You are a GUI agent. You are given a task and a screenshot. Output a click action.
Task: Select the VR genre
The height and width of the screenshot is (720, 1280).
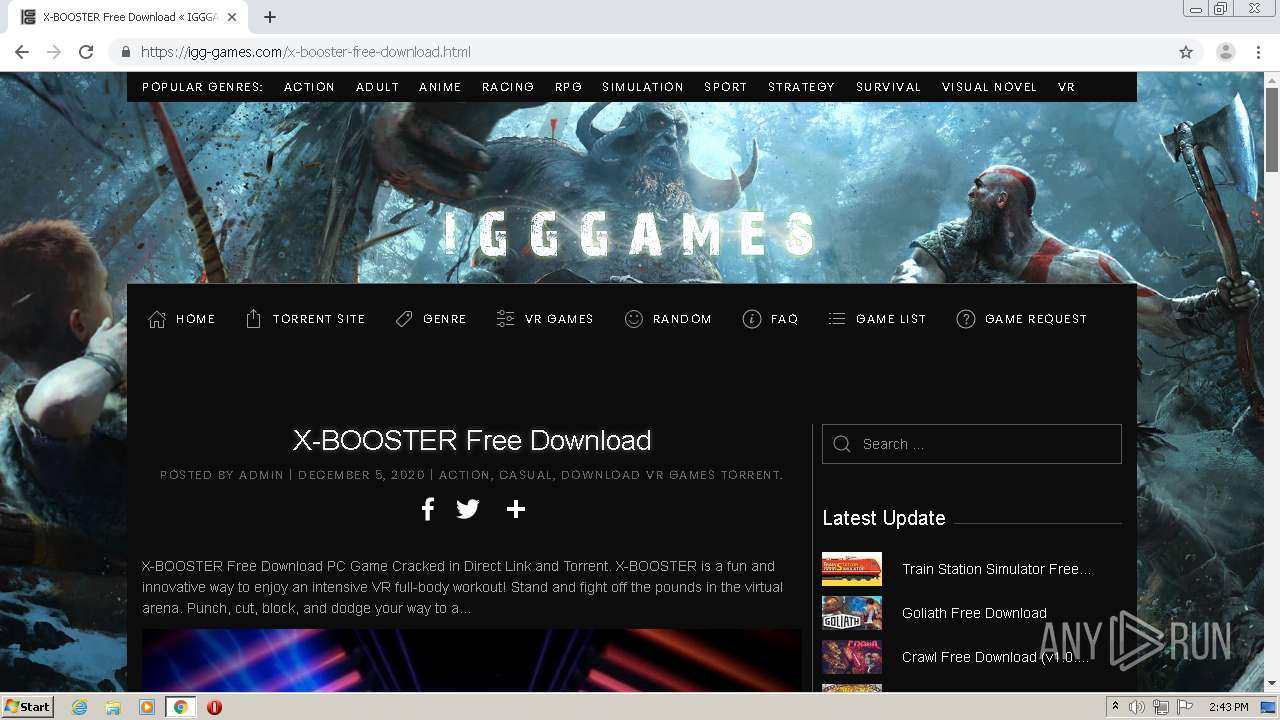click(x=1066, y=87)
